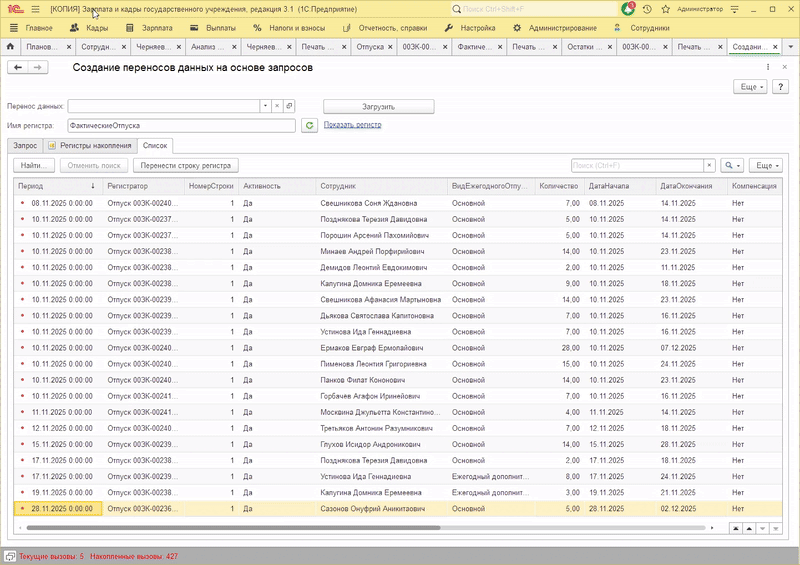
Task: Open the top Еще dropdown
Action: pos(752,87)
